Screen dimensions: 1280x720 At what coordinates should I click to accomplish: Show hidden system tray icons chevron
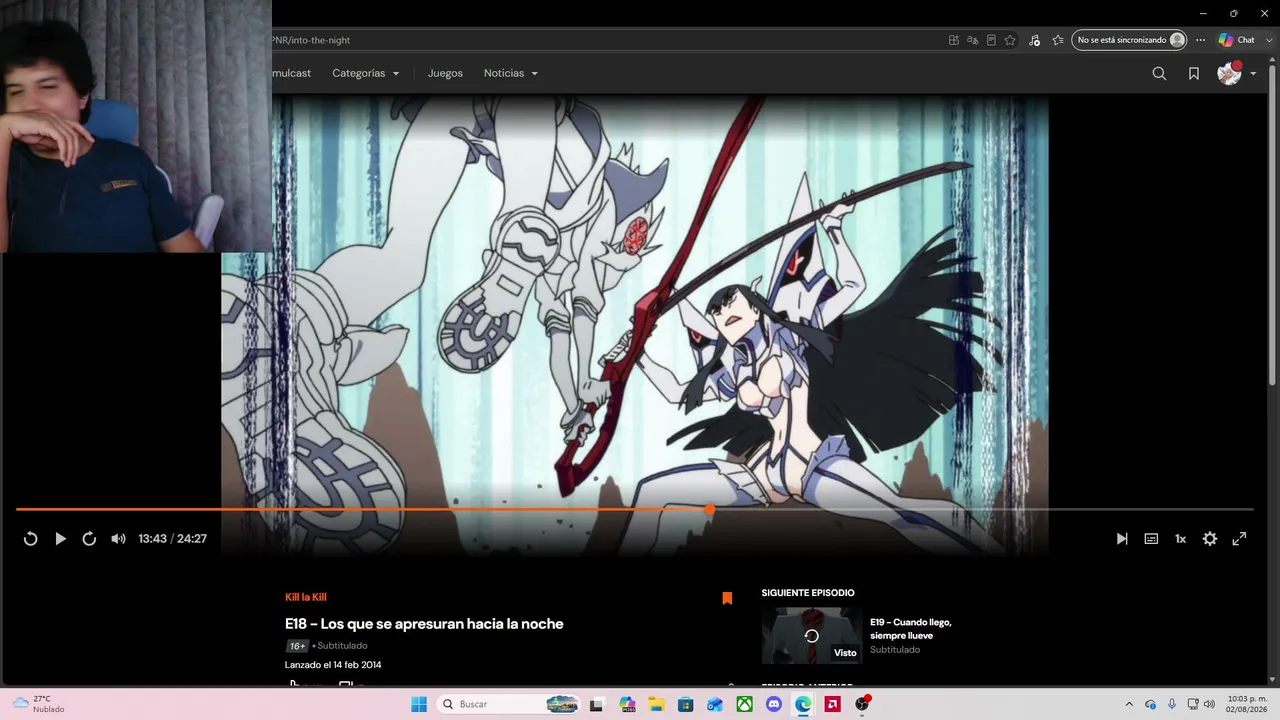1129,704
